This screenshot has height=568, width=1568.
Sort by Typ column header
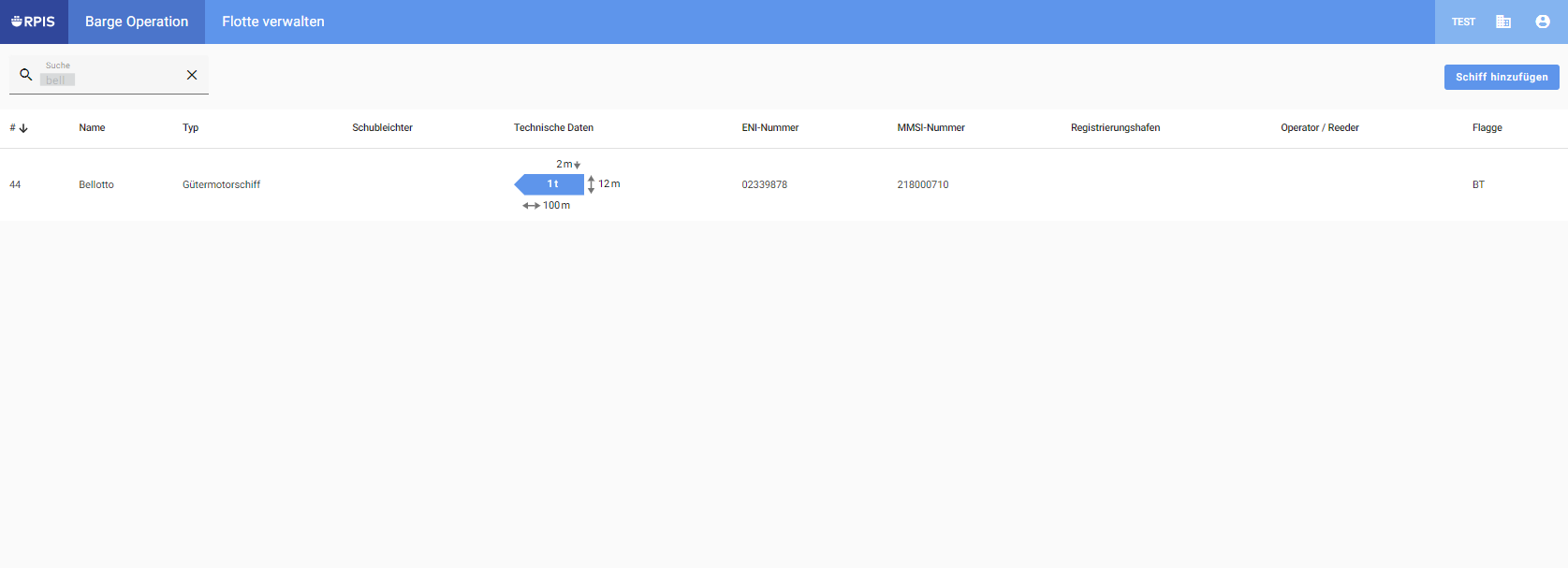190,128
